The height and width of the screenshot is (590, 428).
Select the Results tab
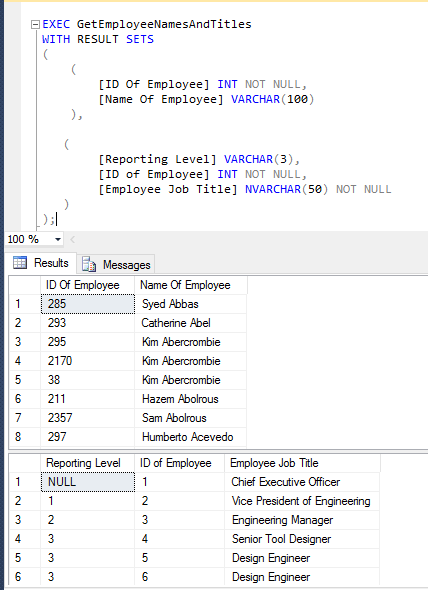[41, 263]
